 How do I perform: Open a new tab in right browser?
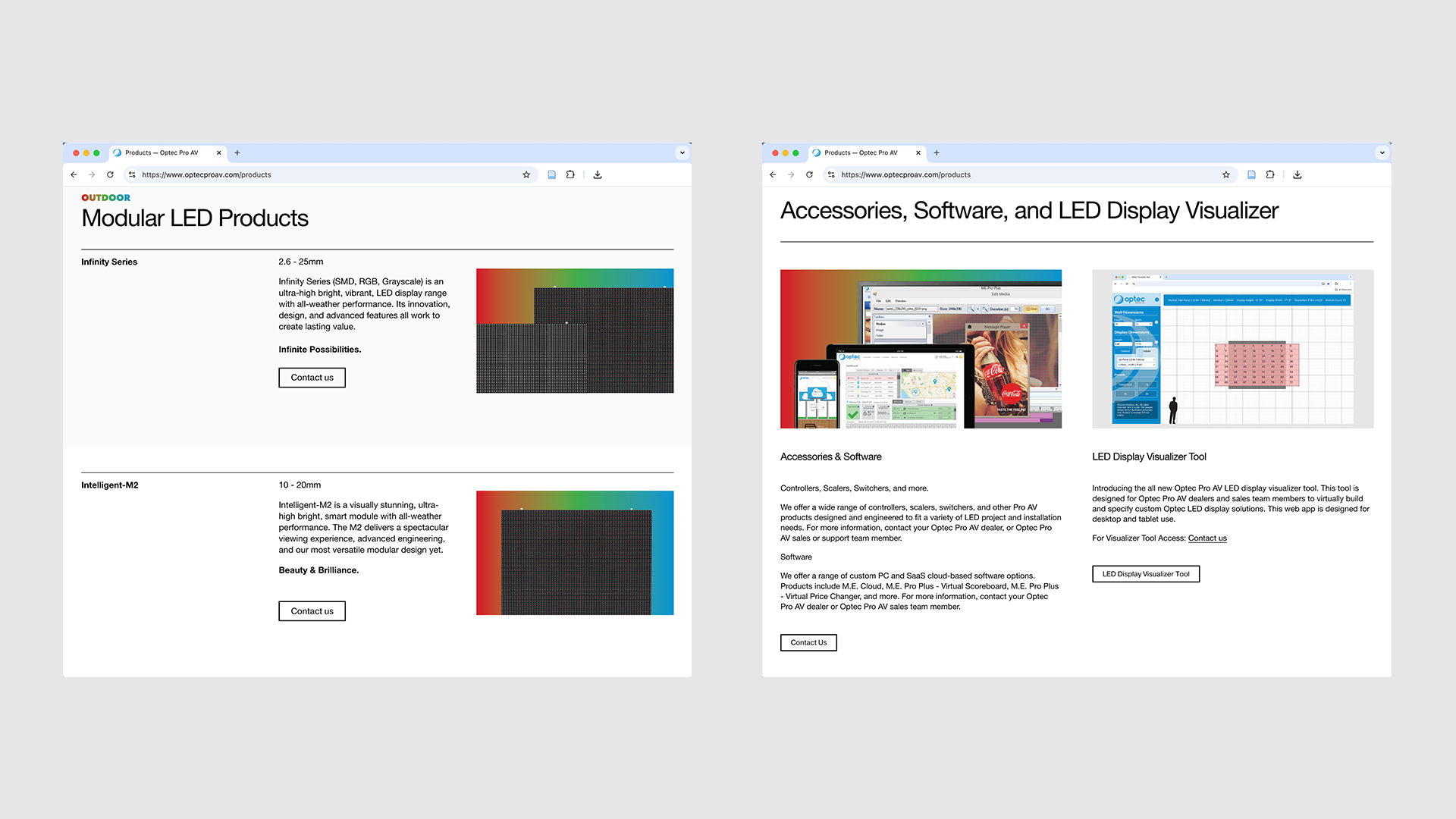[937, 152]
